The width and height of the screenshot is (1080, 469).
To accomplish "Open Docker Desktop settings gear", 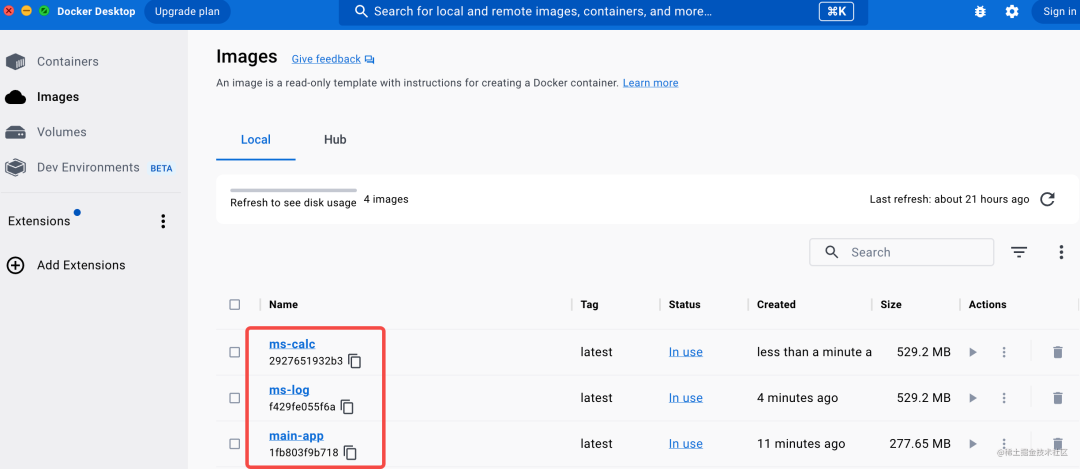I will click(1012, 12).
